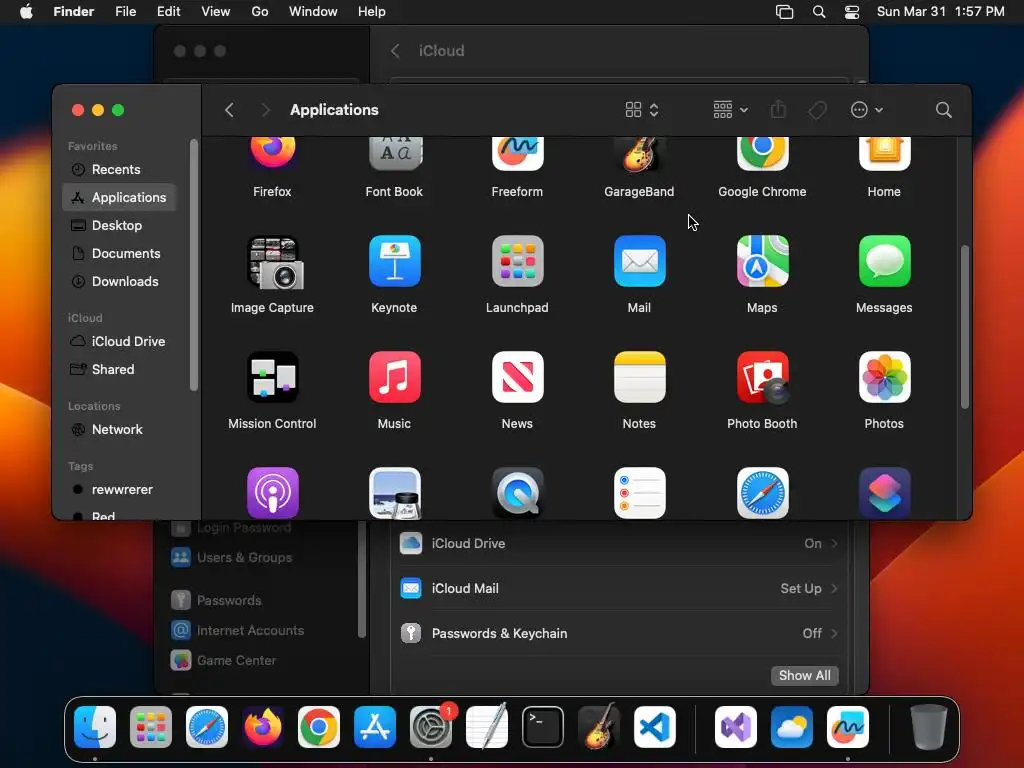1024x768 pixels.
Task: Click the Finder forward arrow
Action: click(x=265, y=110)
